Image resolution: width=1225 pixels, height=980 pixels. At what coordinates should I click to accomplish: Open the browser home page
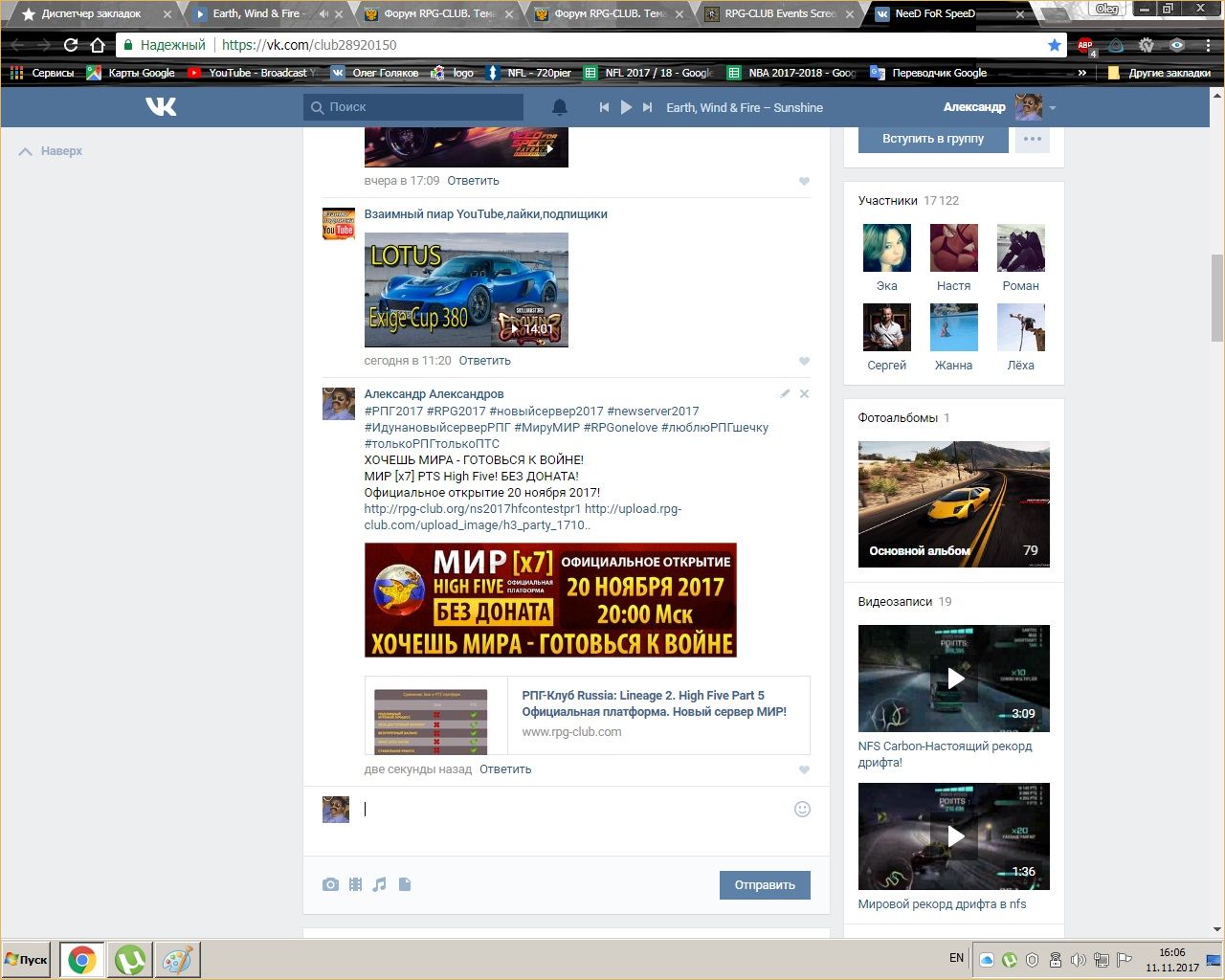[x=97, y=45]
